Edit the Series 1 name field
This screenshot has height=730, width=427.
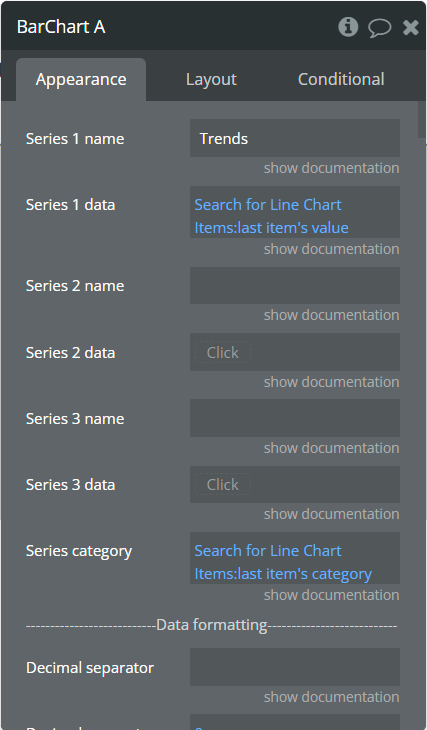tap(295, 138)
